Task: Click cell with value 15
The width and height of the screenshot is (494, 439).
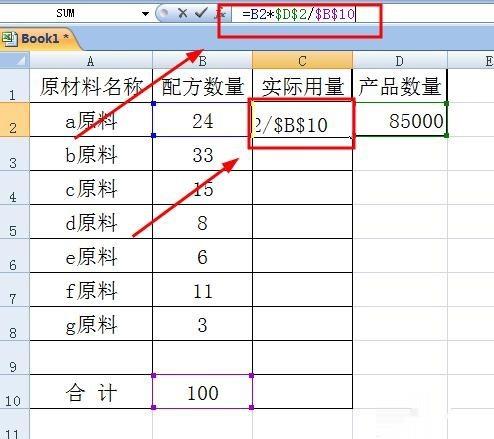Action: coord(202,188)
